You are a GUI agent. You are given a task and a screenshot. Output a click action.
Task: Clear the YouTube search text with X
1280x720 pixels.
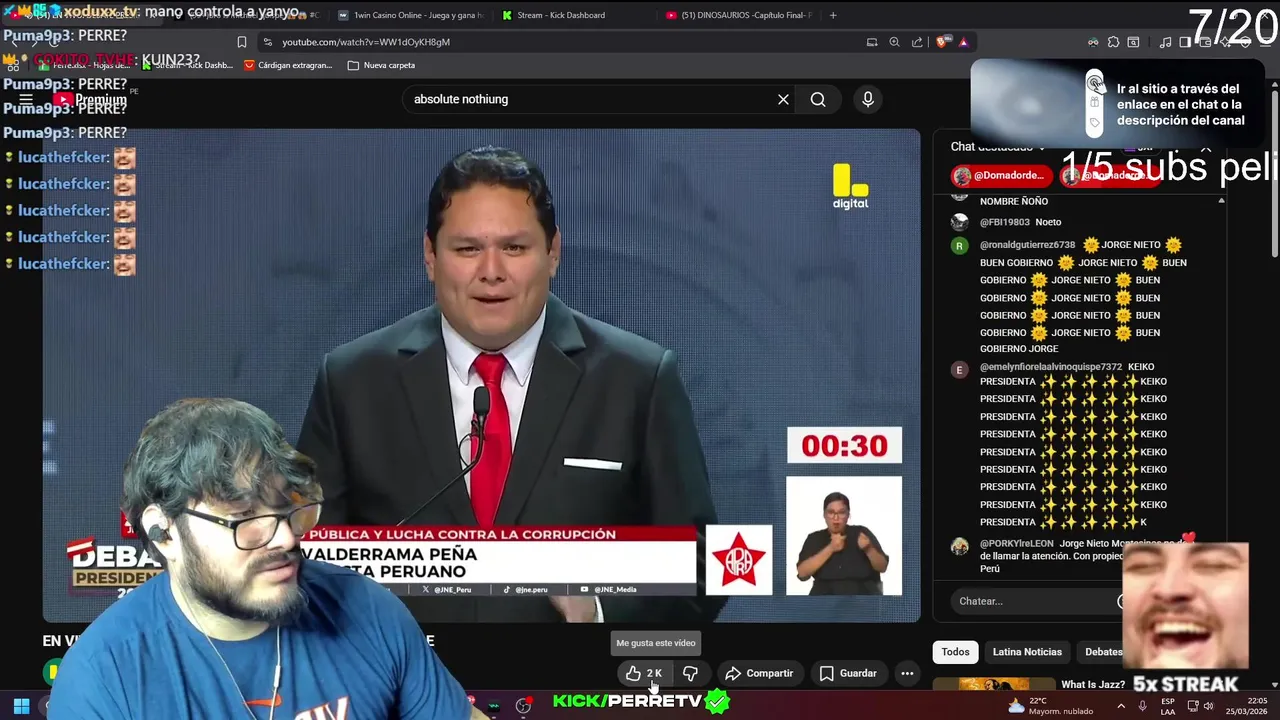(783, 99)
